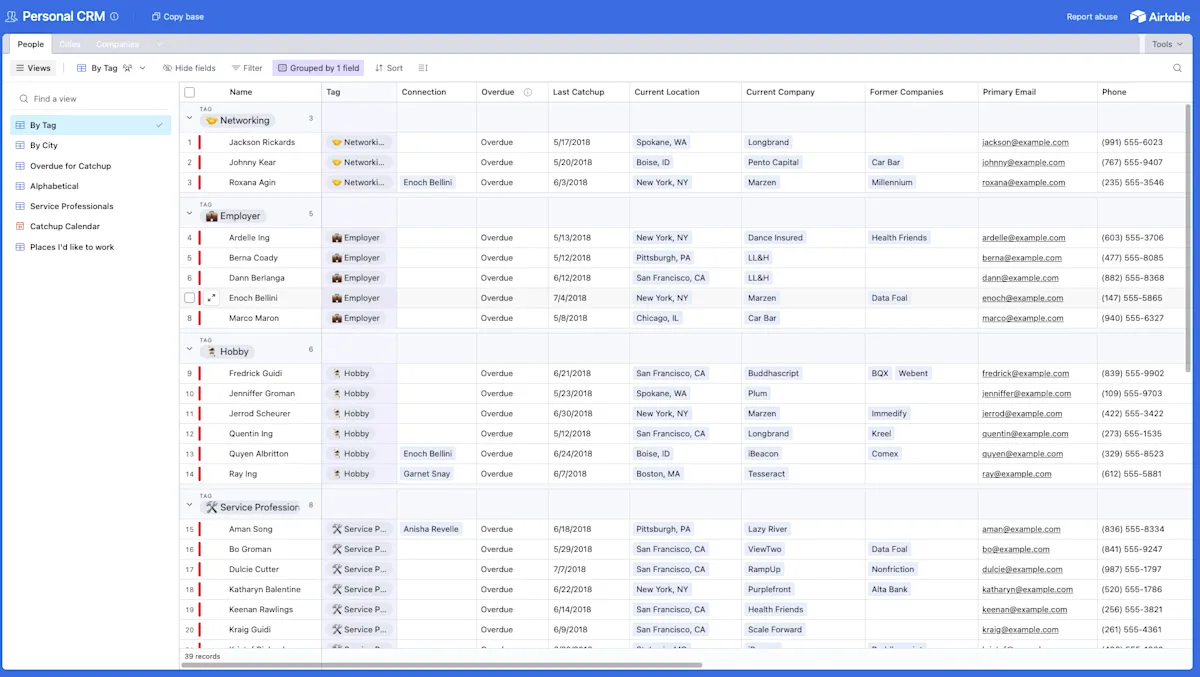Expand the Enoch Bellini record with the arrows icon
Screen dimensions: 1200x677
212,298
